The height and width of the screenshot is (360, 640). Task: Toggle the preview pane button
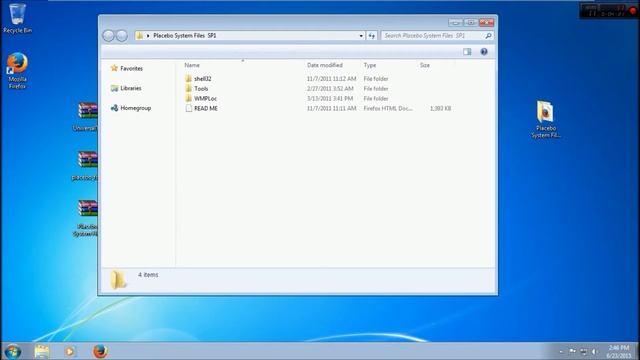point(467,52)
